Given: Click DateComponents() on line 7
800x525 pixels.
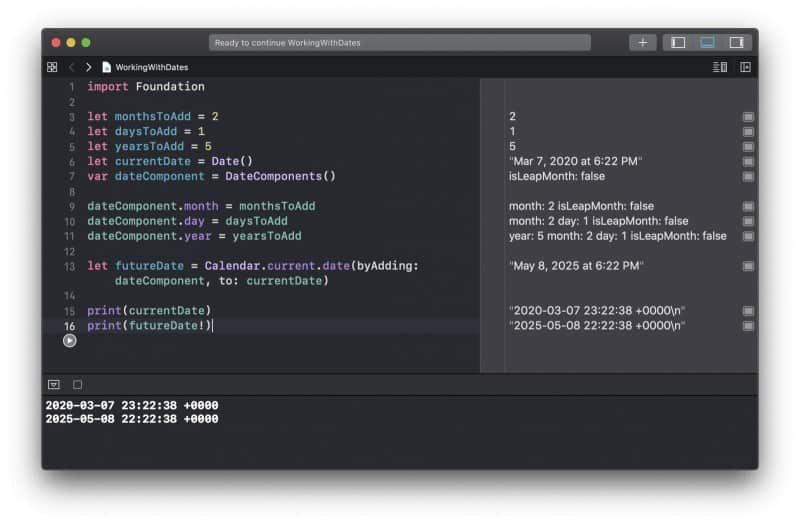Looking at the screenshot, I should (281, 176).
